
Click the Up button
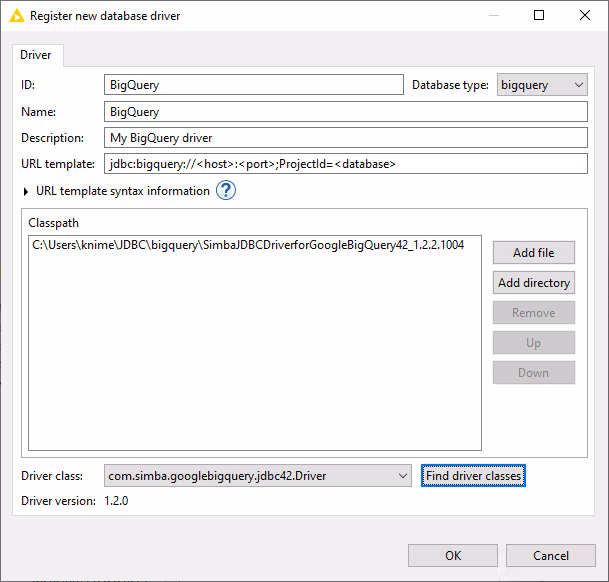(x=534, y=343)
